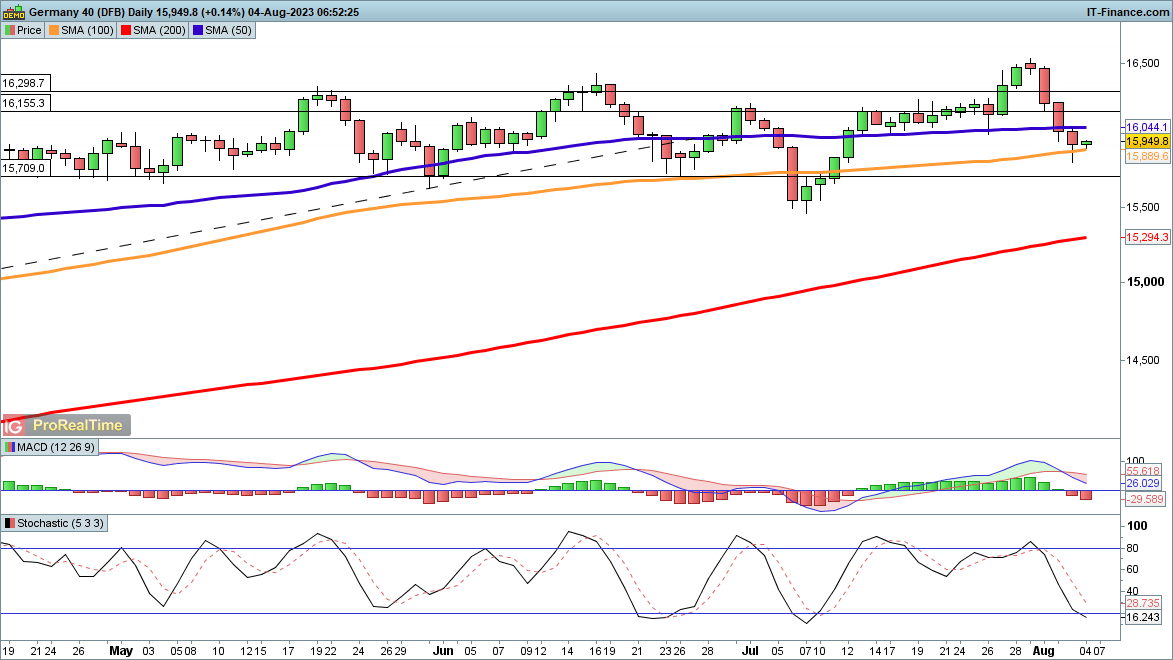Click the Jun label on time axis

(x=443, y=651)
